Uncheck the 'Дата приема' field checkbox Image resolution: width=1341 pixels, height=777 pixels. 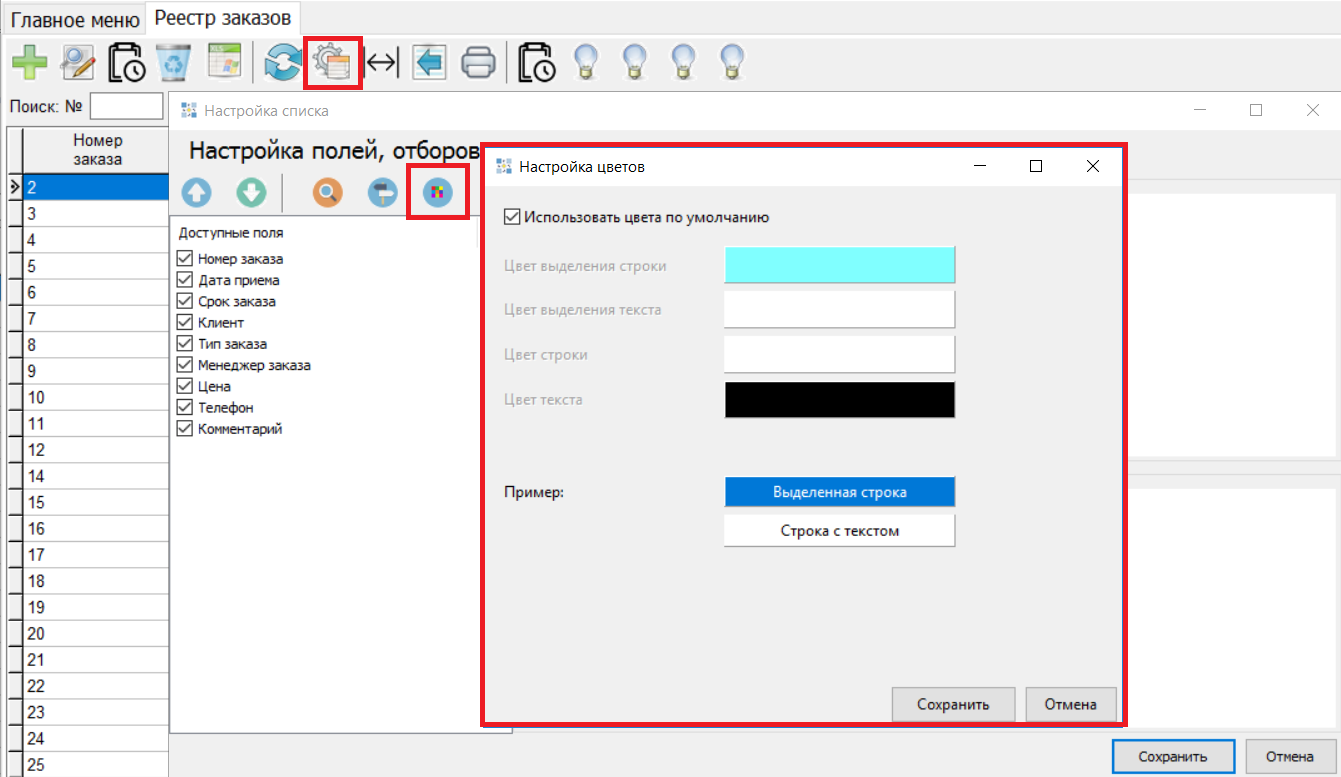184,280
